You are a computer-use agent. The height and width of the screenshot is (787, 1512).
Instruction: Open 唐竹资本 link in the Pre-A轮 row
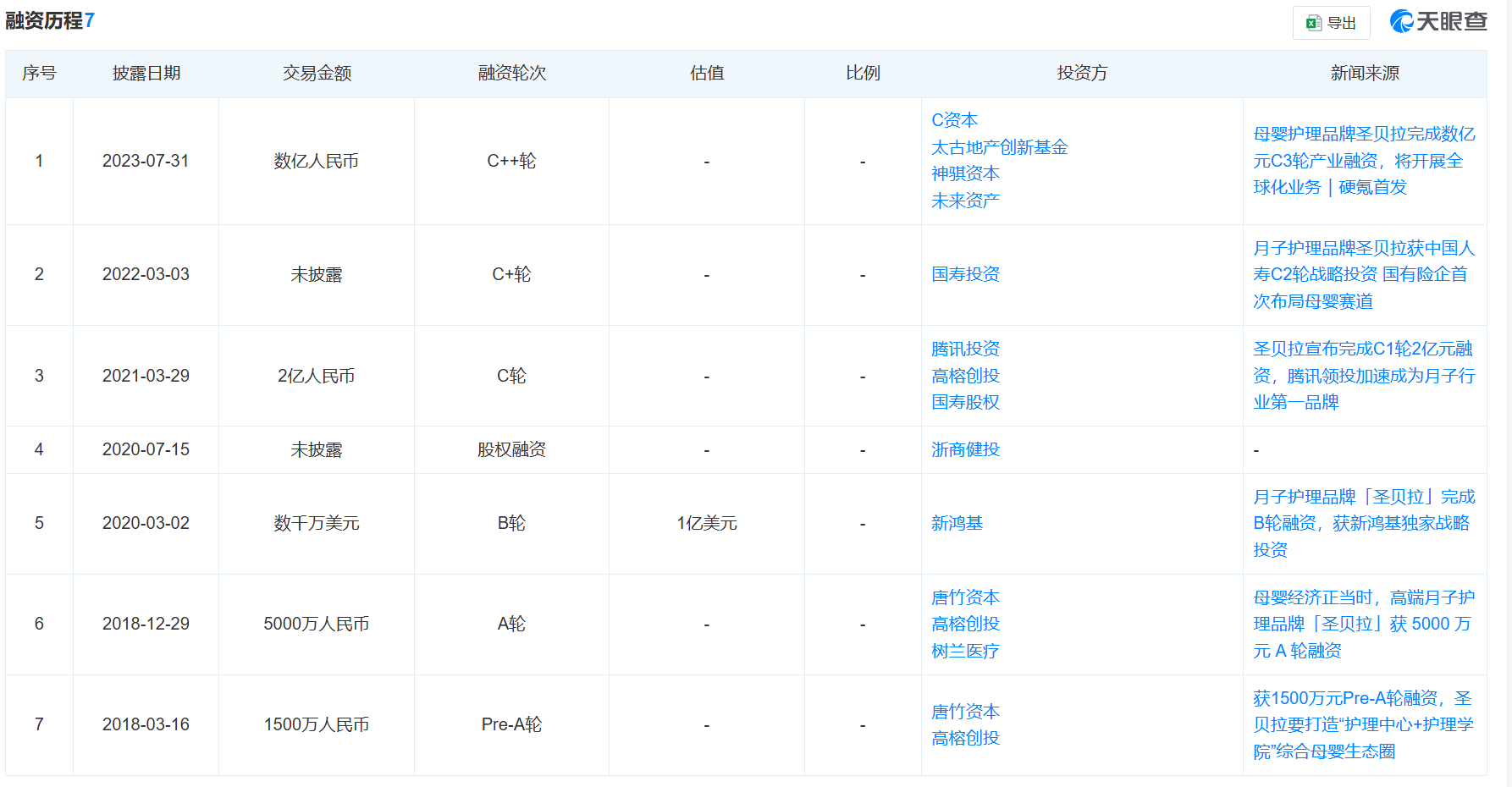[965, 712]
